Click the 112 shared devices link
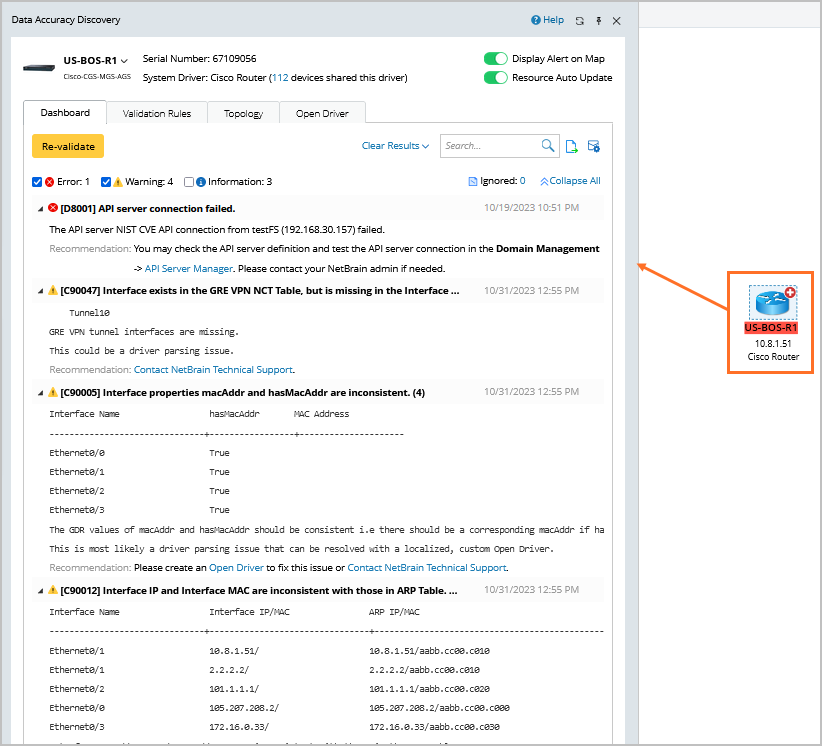 (x=280, y=78)
